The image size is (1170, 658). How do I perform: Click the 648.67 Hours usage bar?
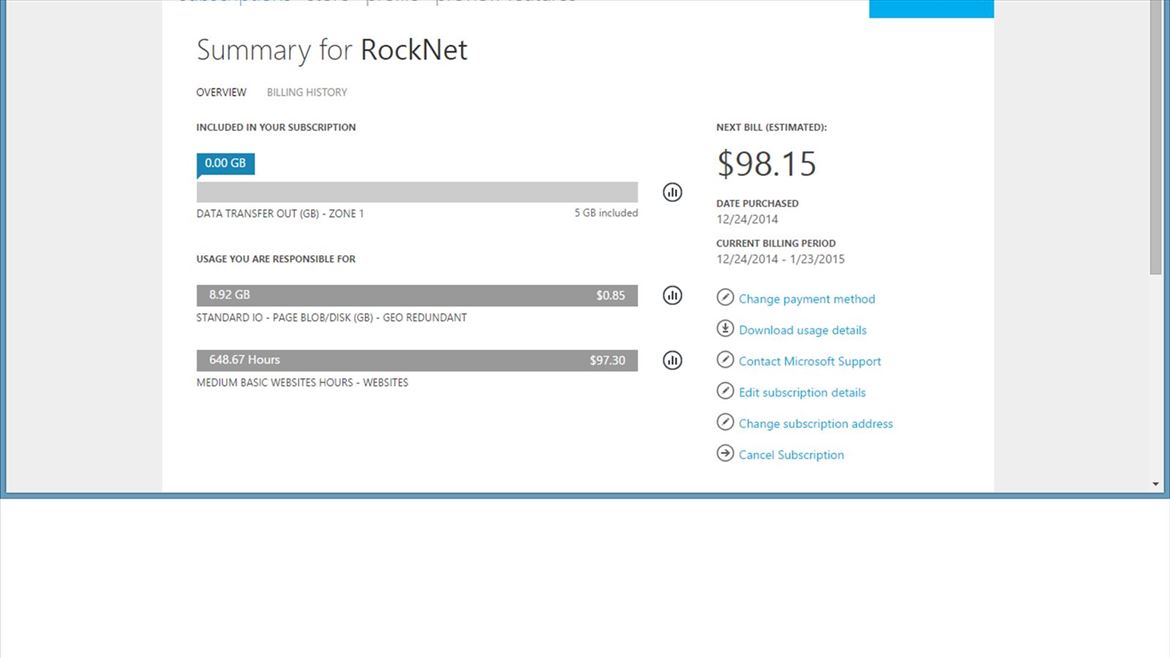(417, 360)
